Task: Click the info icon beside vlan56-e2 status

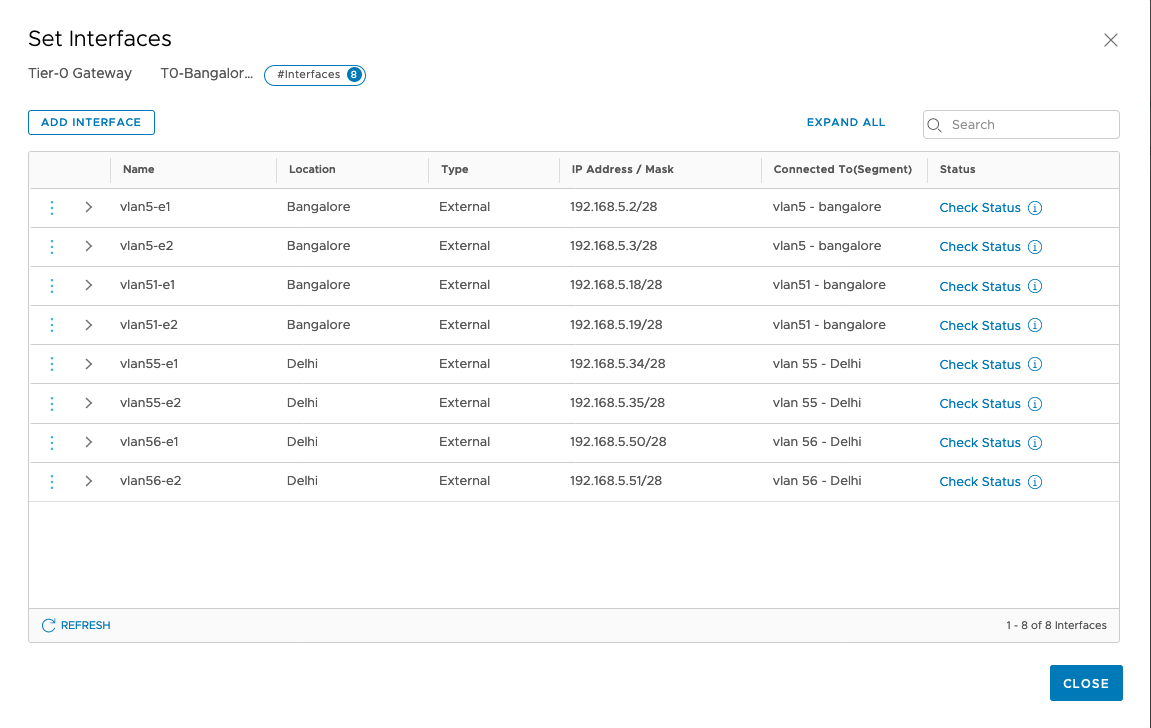Action: pos(1035,482)
